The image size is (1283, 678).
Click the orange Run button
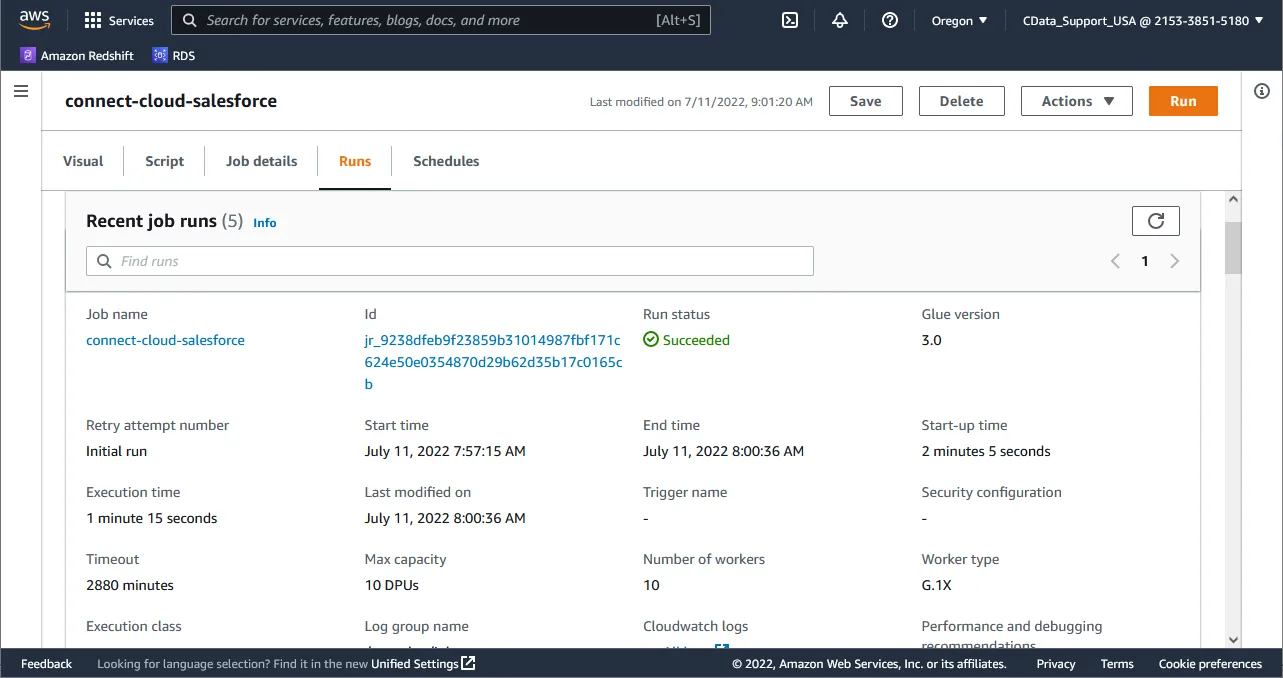1183,101
